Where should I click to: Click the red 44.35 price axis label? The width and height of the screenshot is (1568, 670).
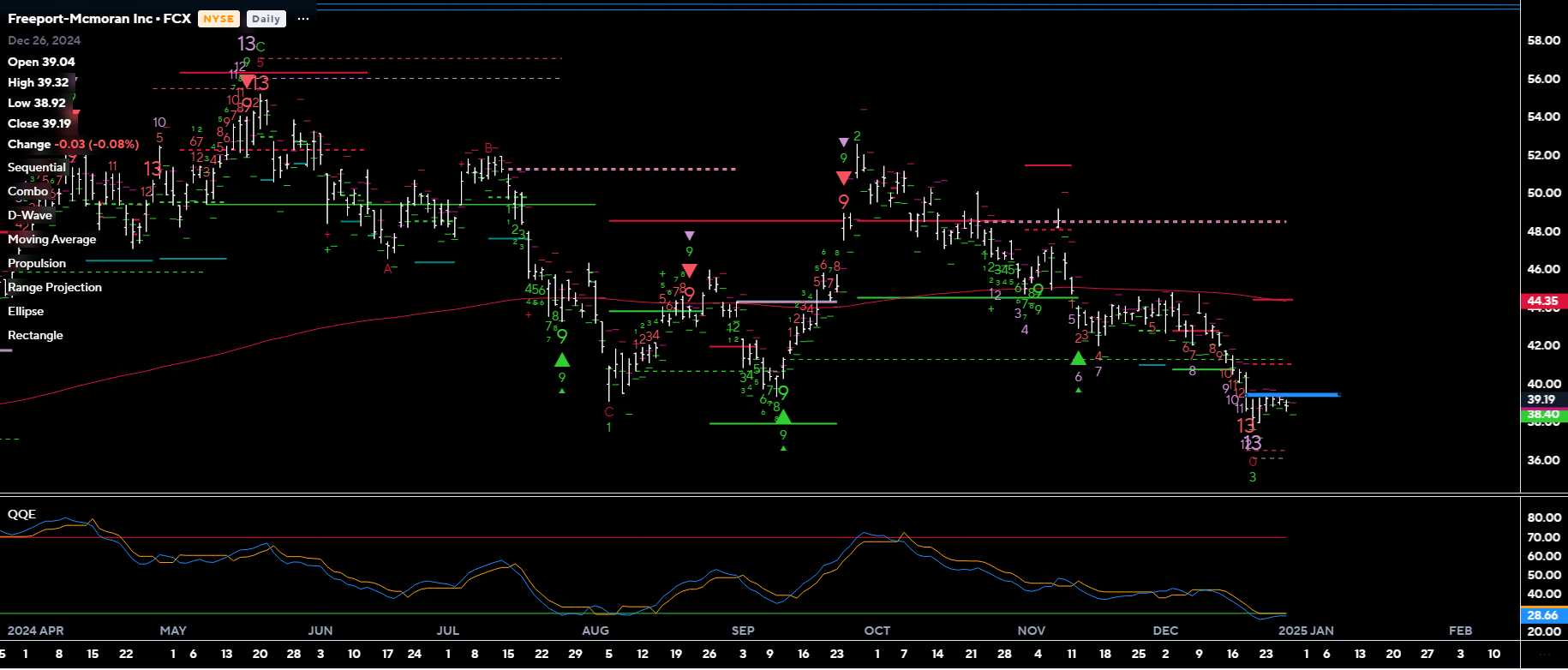1542,301
